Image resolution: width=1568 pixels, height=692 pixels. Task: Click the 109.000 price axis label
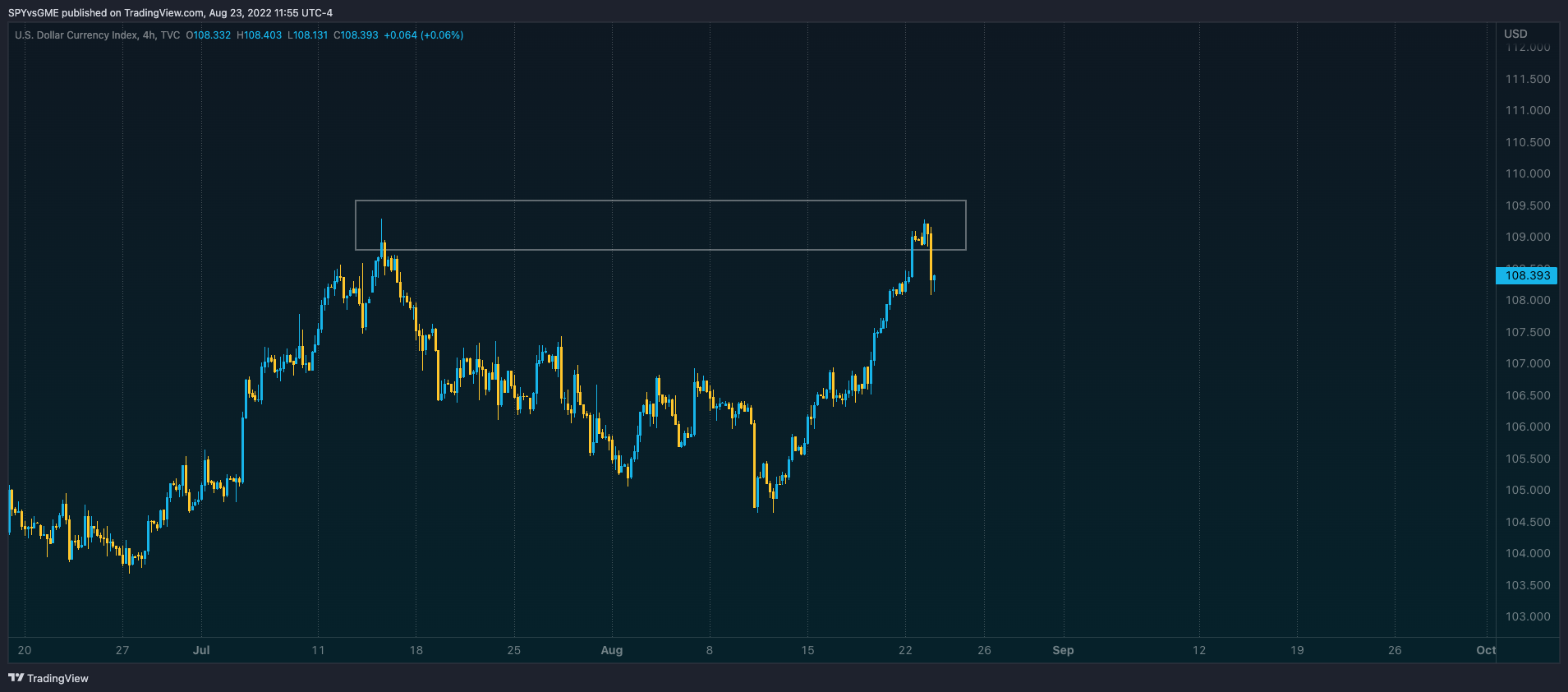click(1528, 237)
